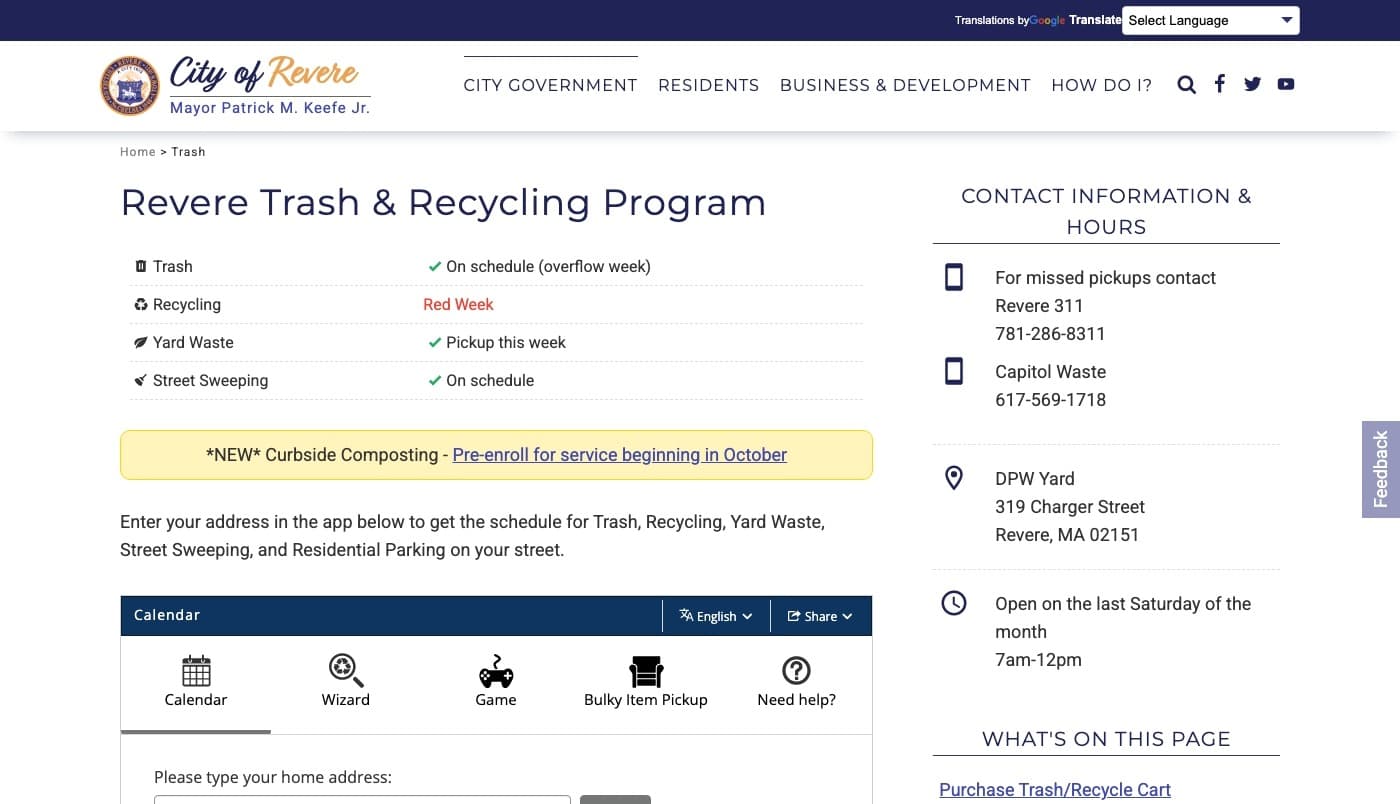Open the Business & Development menu

point(905,86)
